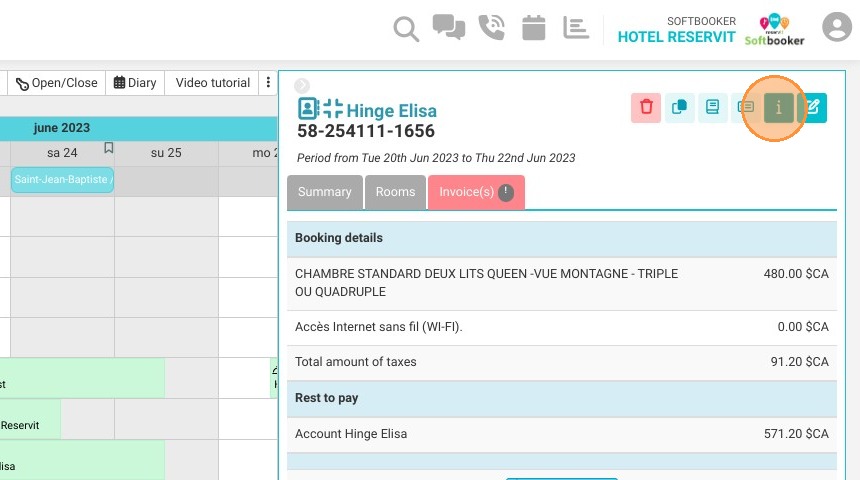
Task: Click the Hinge Elisa customer name
Action: coord(392,111)
